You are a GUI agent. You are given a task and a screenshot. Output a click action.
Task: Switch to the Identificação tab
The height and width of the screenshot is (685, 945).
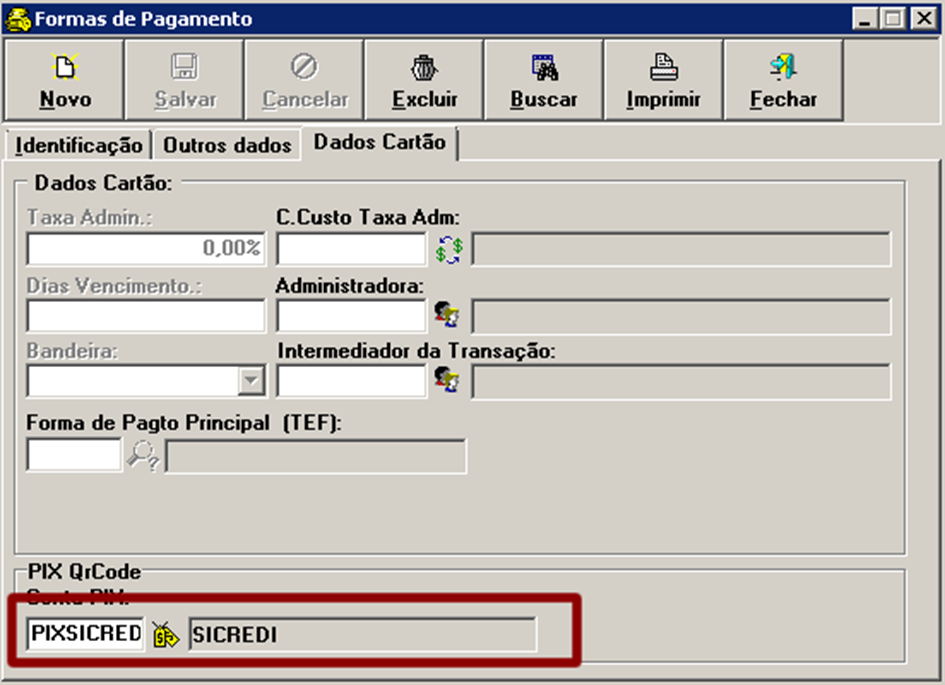[x=79, y=145]
